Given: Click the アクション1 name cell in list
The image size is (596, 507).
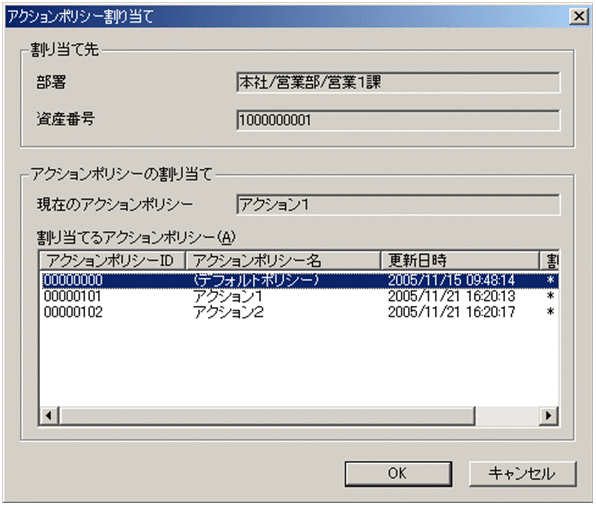Looking at the screenshot, I should pyautogui.click(x=228, y=296).
